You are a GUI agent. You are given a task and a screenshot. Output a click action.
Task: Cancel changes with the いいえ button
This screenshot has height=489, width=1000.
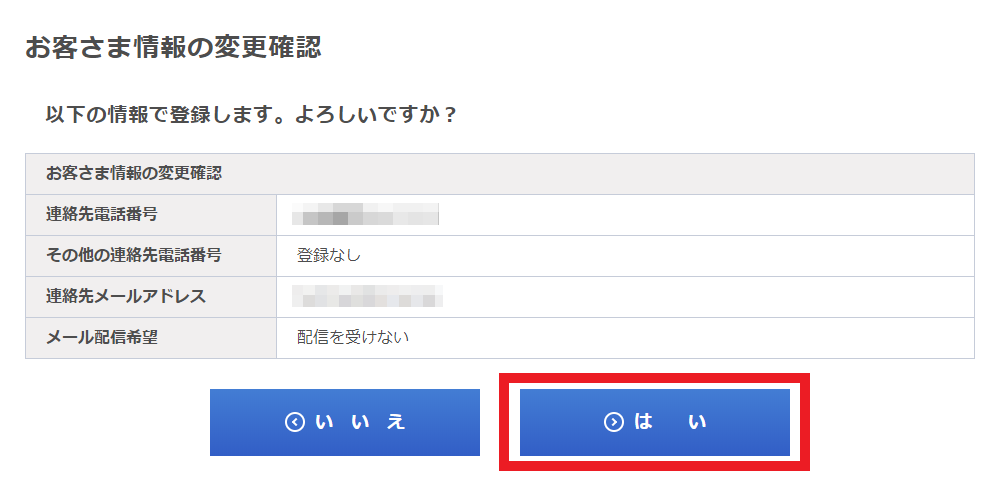(345, 422)
